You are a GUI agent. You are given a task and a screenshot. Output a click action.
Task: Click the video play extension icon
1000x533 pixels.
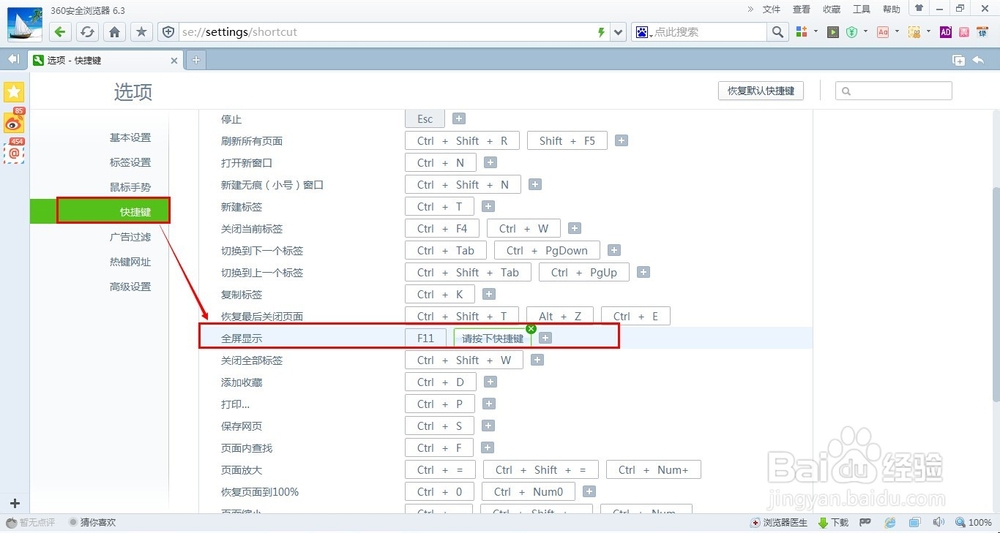click(833, 32)
